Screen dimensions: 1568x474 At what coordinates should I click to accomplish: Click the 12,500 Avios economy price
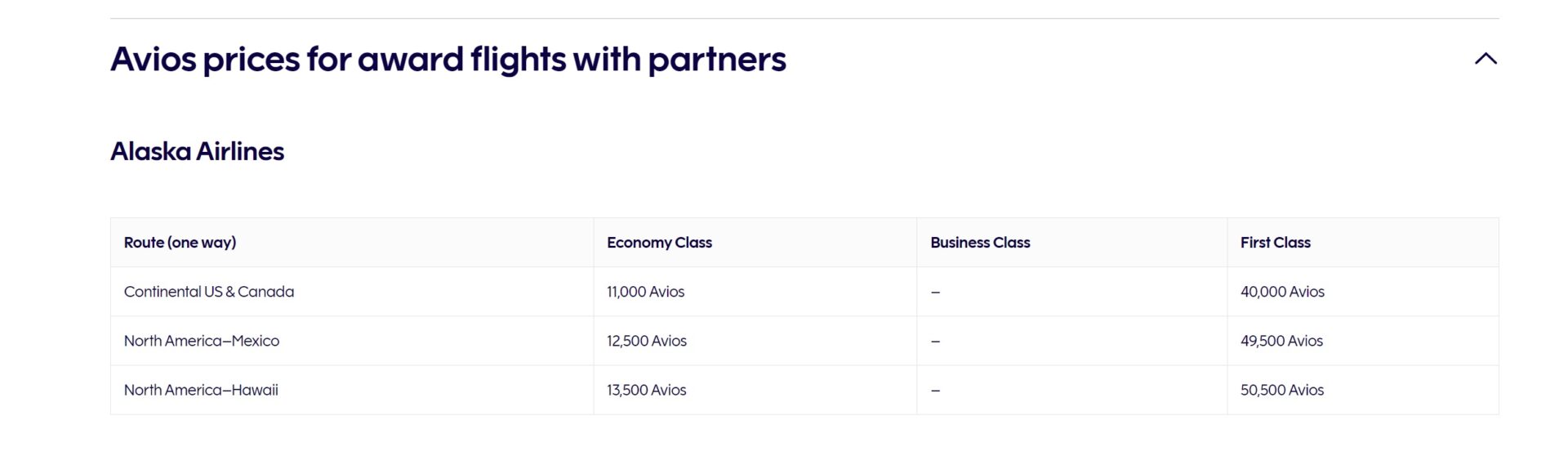point(647,341)
